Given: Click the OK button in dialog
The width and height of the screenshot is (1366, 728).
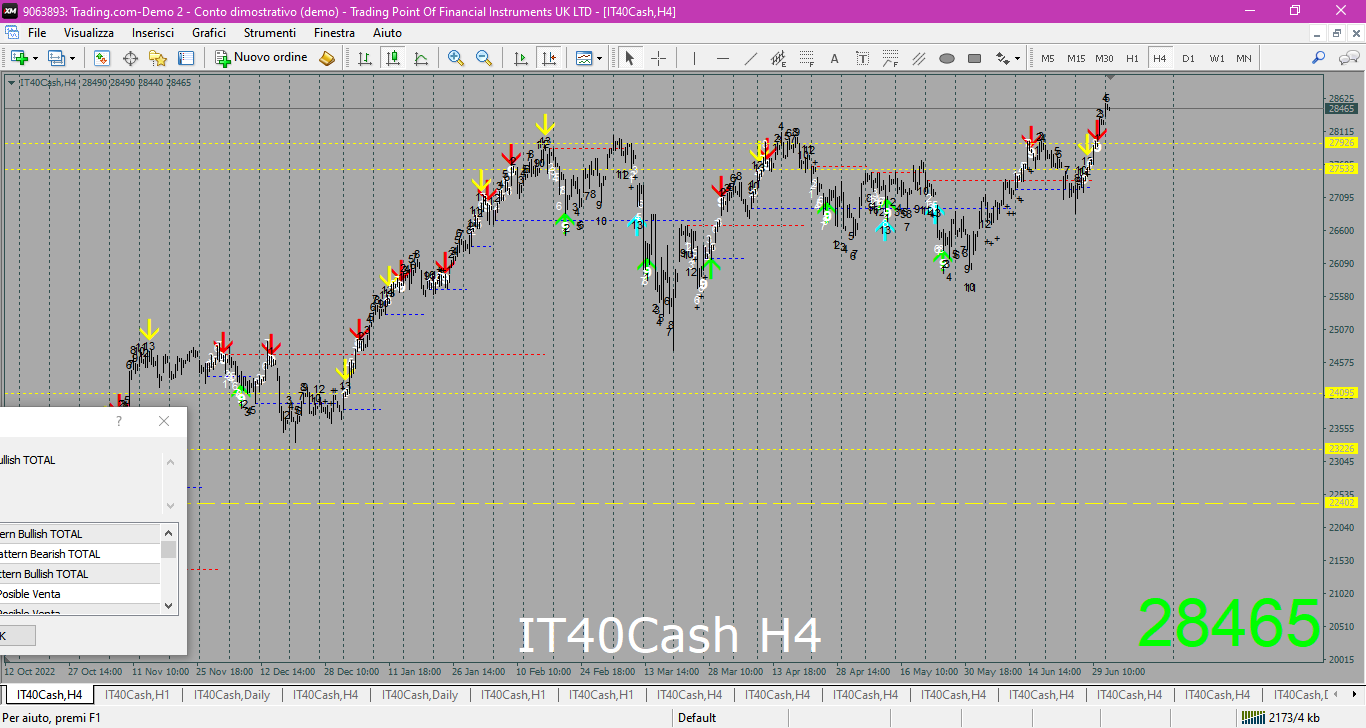Looking at the screenshot, I should point(17,636).
